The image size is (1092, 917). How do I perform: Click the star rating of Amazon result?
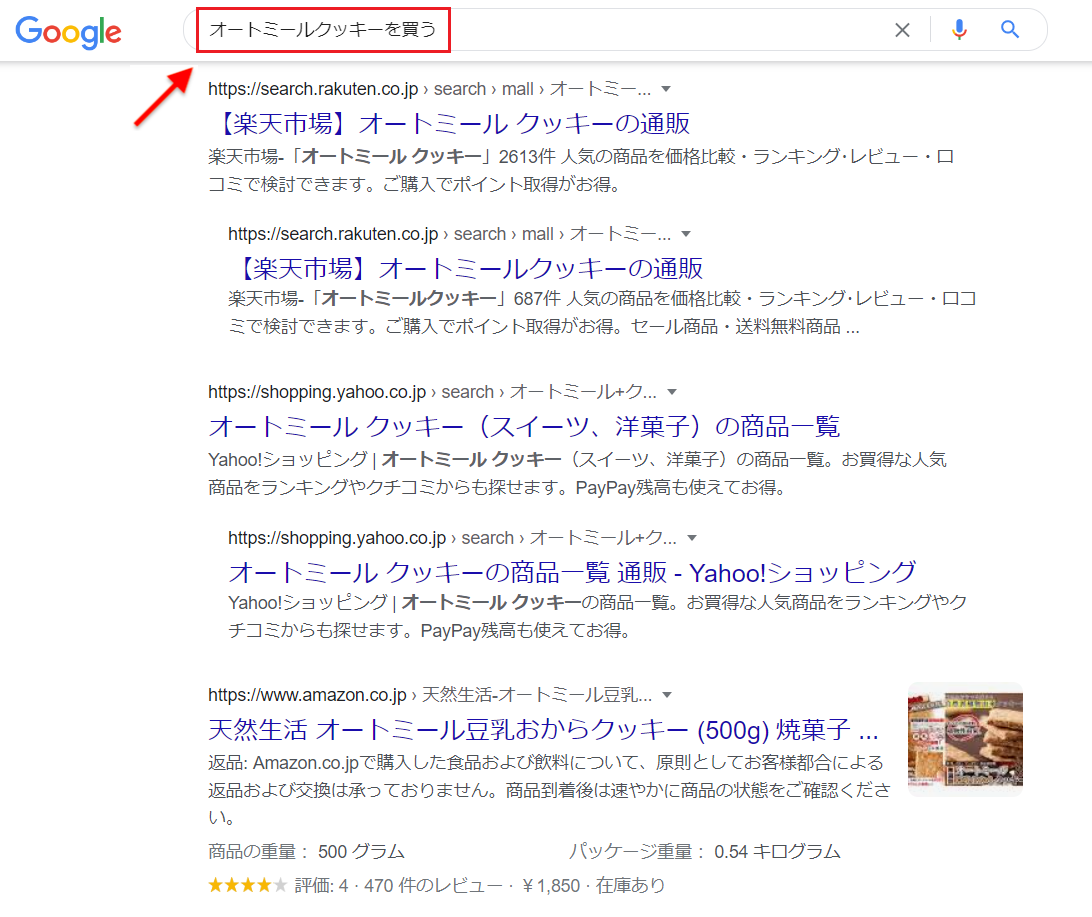pyautogui.click(x=247, y=886)
